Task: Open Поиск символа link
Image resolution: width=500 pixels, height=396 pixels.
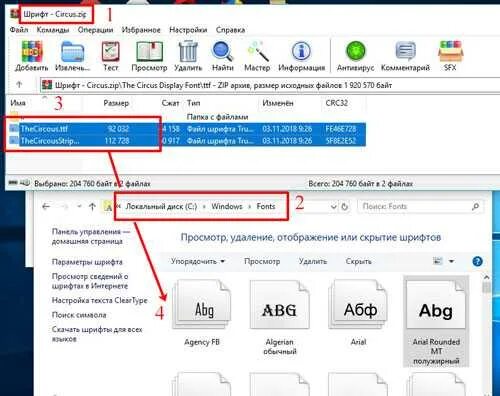Action: pyautogui.click(x=79, y=315)
